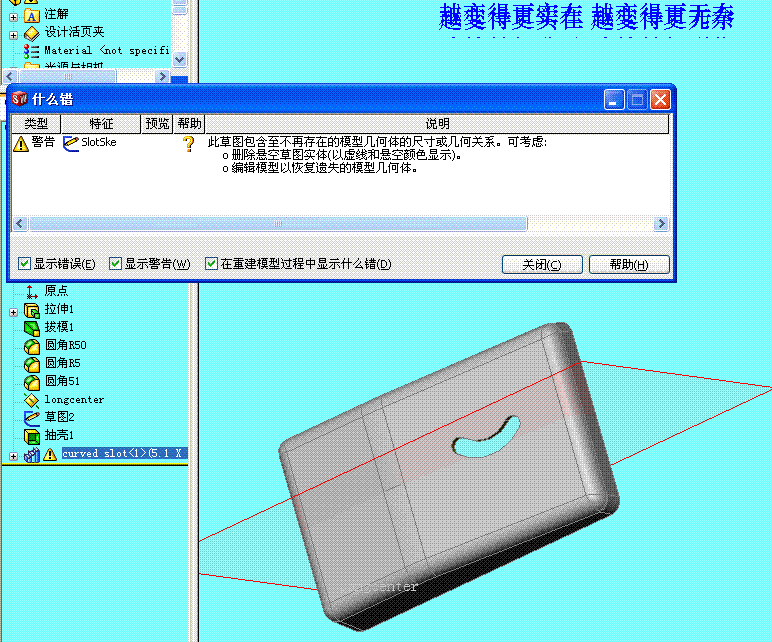
Task: Open help via the yellow question mark
Action: coord(188,144)
